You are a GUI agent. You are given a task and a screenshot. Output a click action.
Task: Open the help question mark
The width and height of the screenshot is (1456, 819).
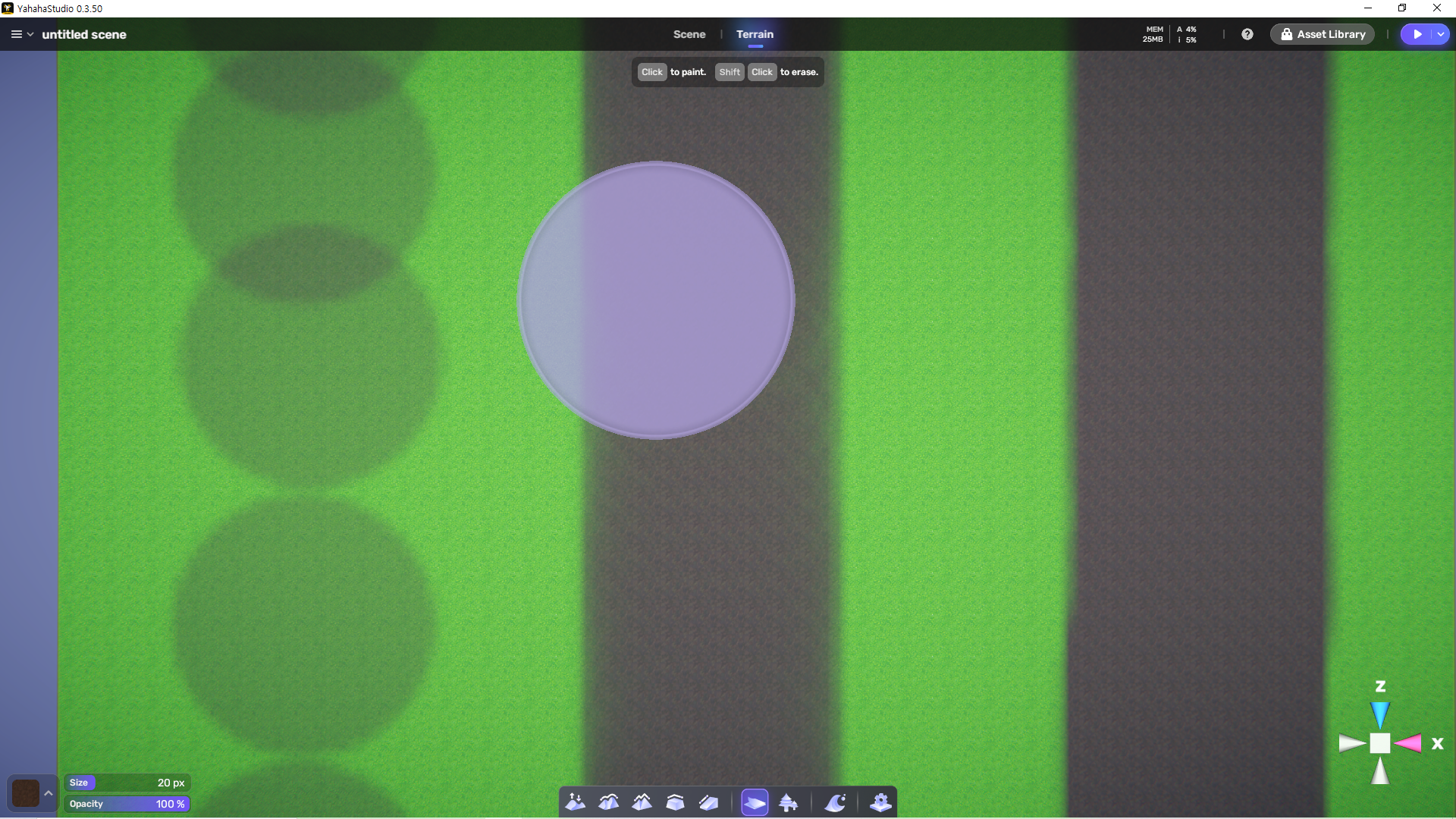pos(1247,34)
